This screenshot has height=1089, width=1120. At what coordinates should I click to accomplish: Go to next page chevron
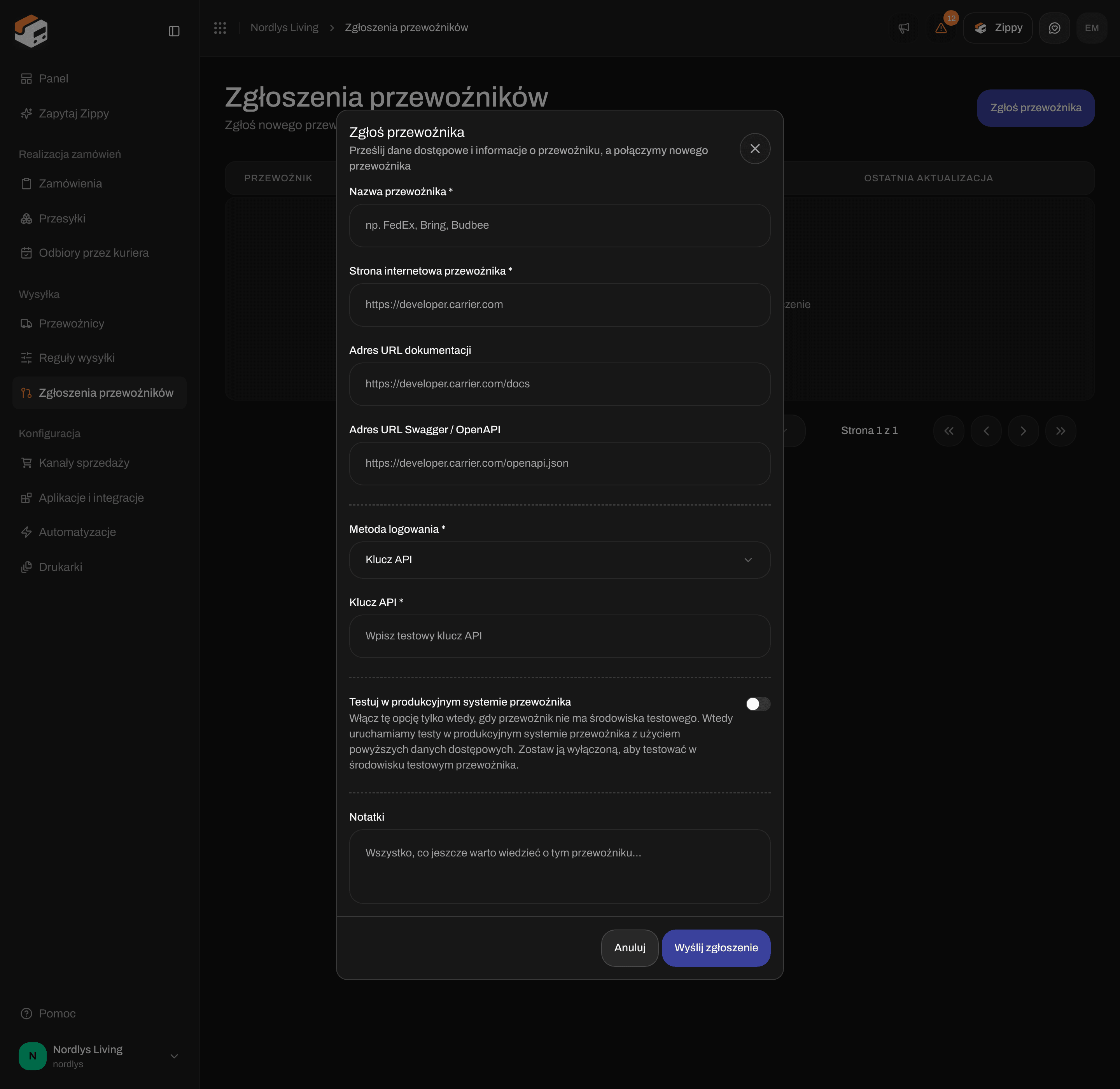(1023, 431)
